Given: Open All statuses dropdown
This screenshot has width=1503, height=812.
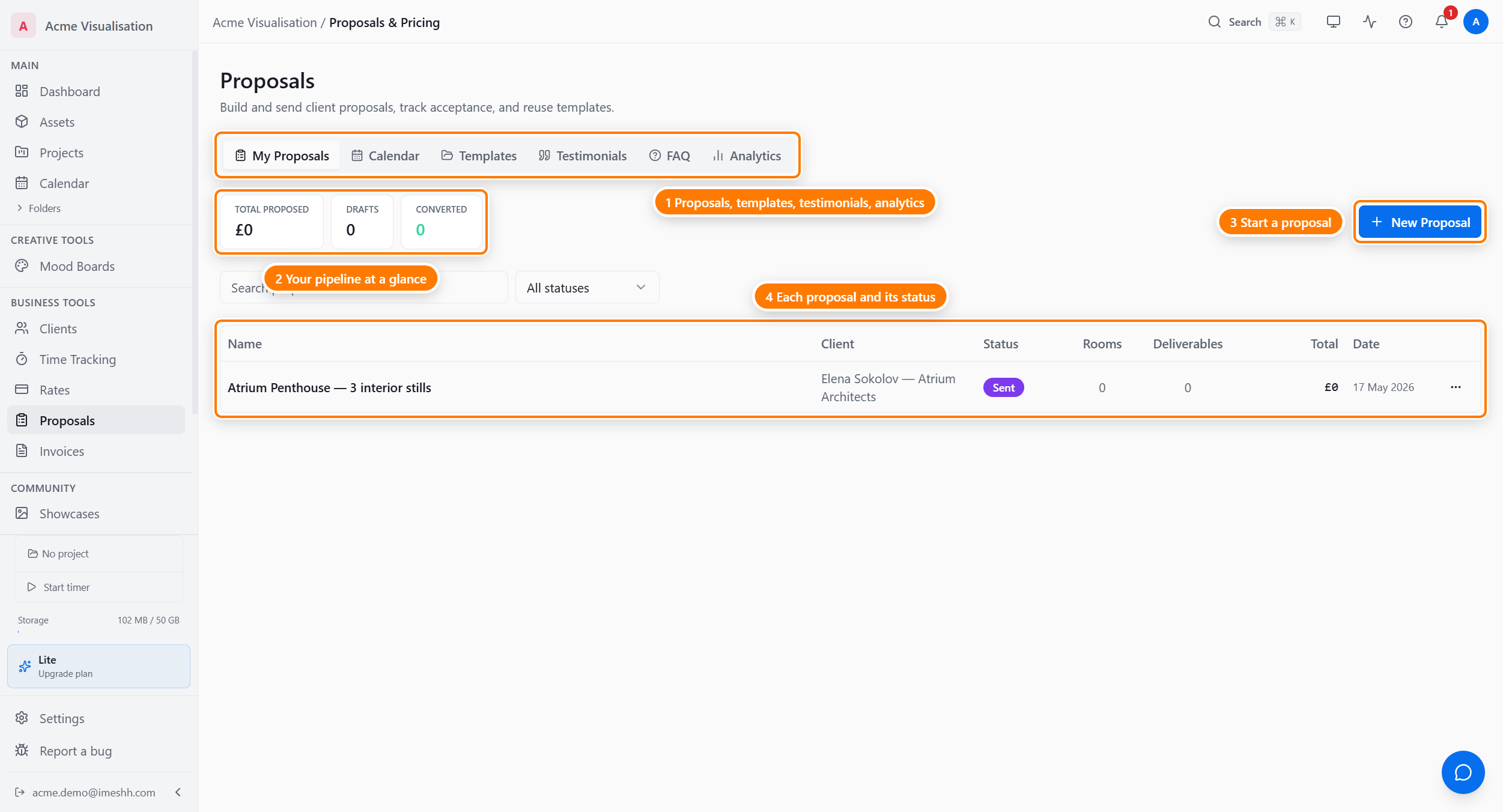Looking at the screenshot, I should click(588, 288).
